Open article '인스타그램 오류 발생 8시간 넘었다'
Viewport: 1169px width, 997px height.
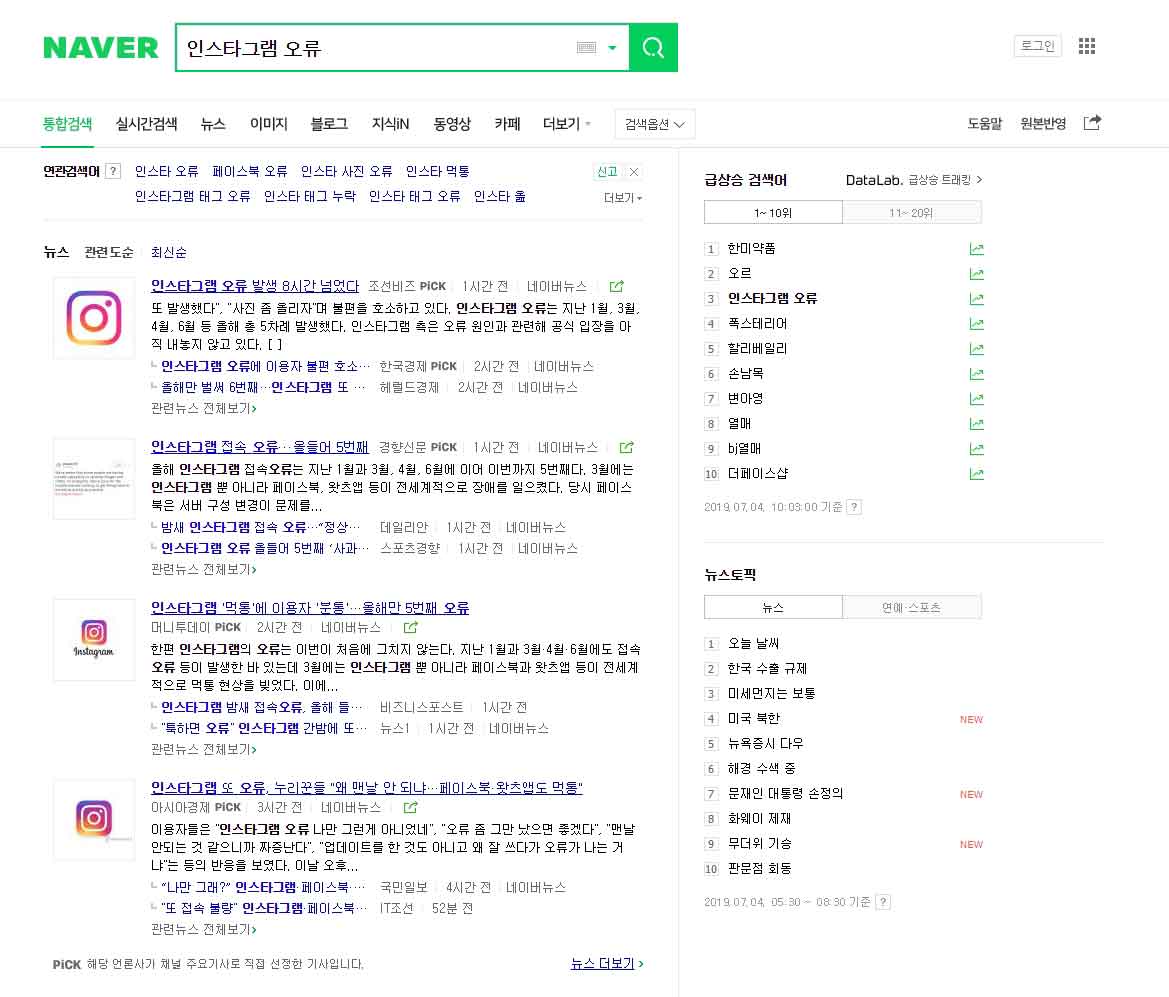(255, 286)
